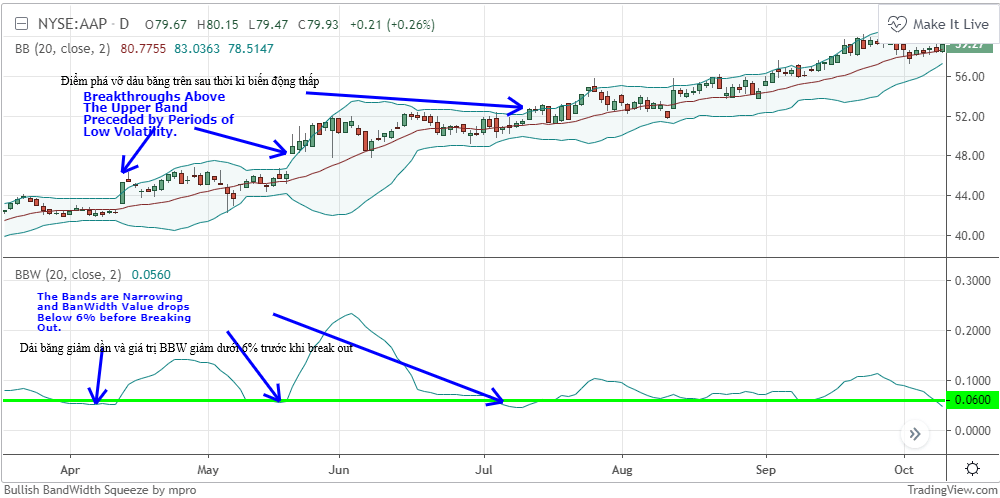The image size is (1000, 498).
Task: Click the scroll-to-latest double arrow button
Action: pos(915,435)
